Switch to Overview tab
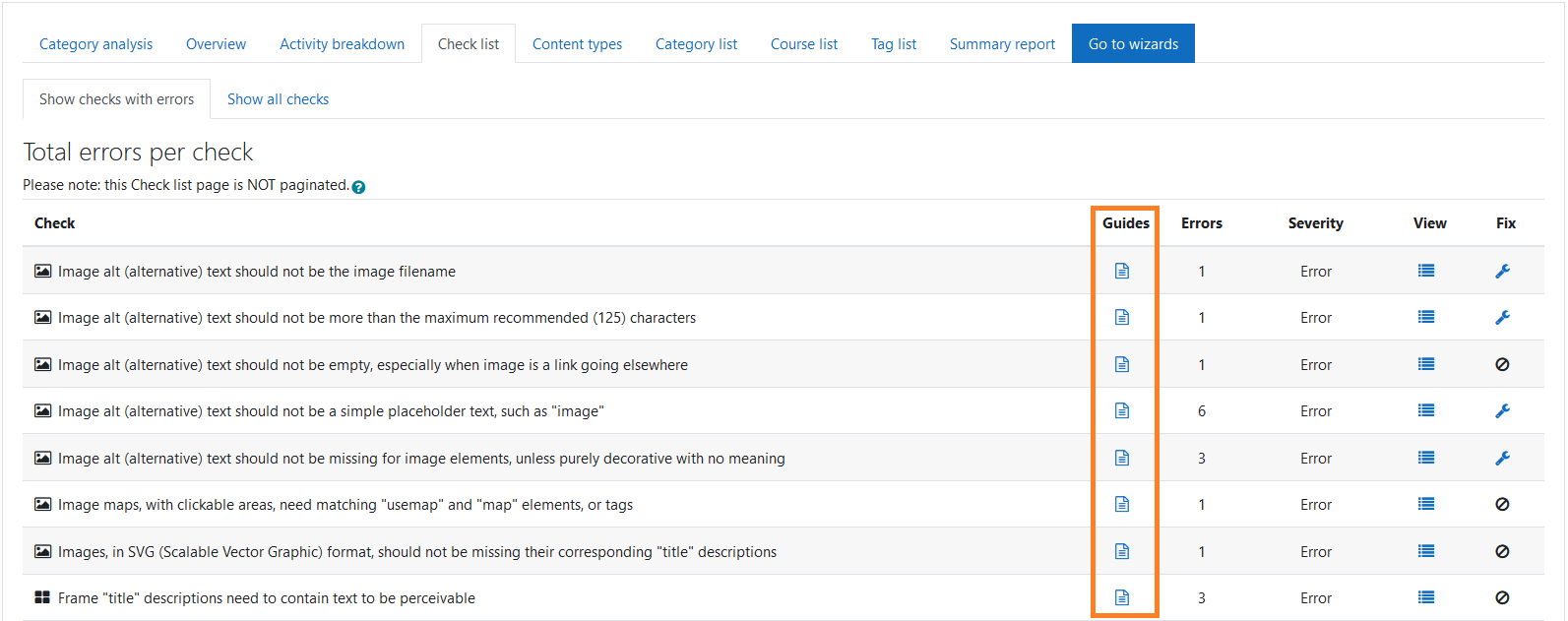Viewport: 1568px width, 621px height. [x=216, y=44]
